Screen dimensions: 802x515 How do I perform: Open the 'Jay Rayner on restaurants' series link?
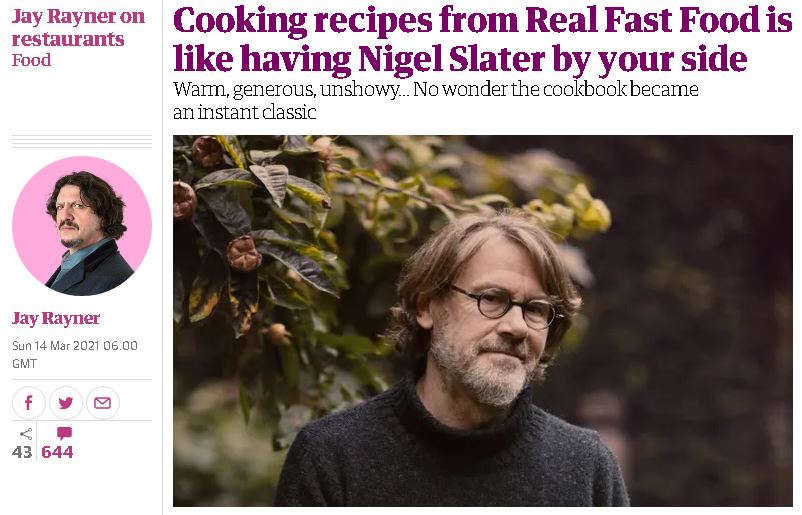click(x=78, y=27)
